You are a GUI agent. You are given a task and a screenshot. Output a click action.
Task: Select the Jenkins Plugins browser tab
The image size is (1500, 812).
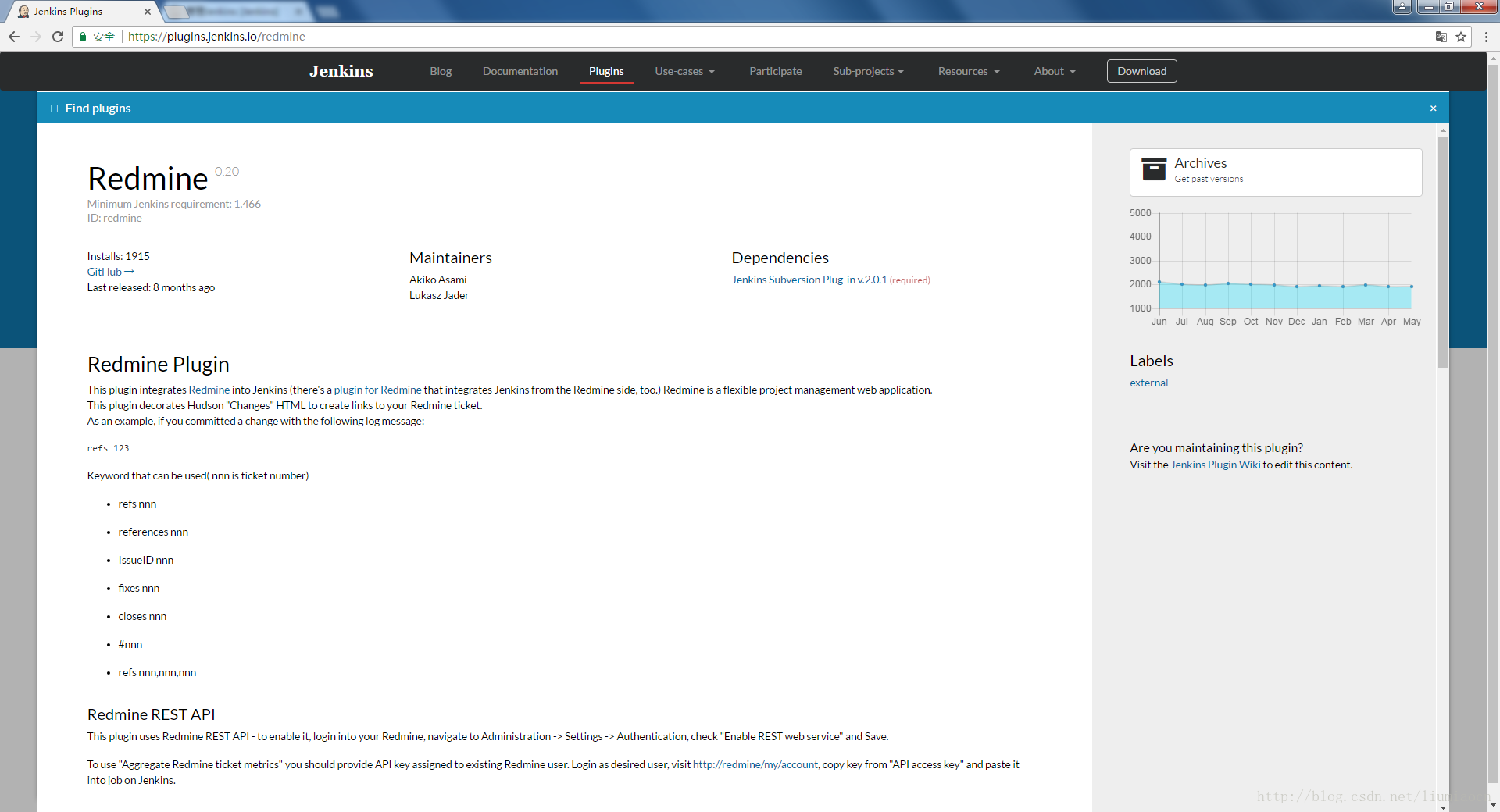click(x=83, y=12)
